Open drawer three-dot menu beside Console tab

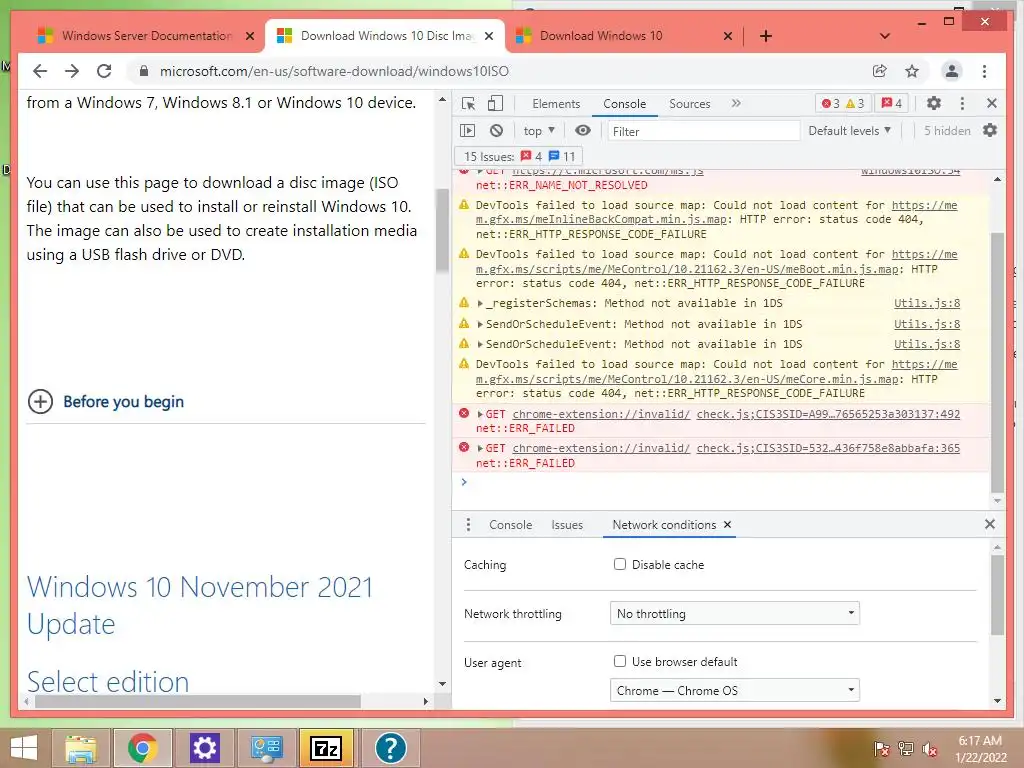click(x=468, y=524)
